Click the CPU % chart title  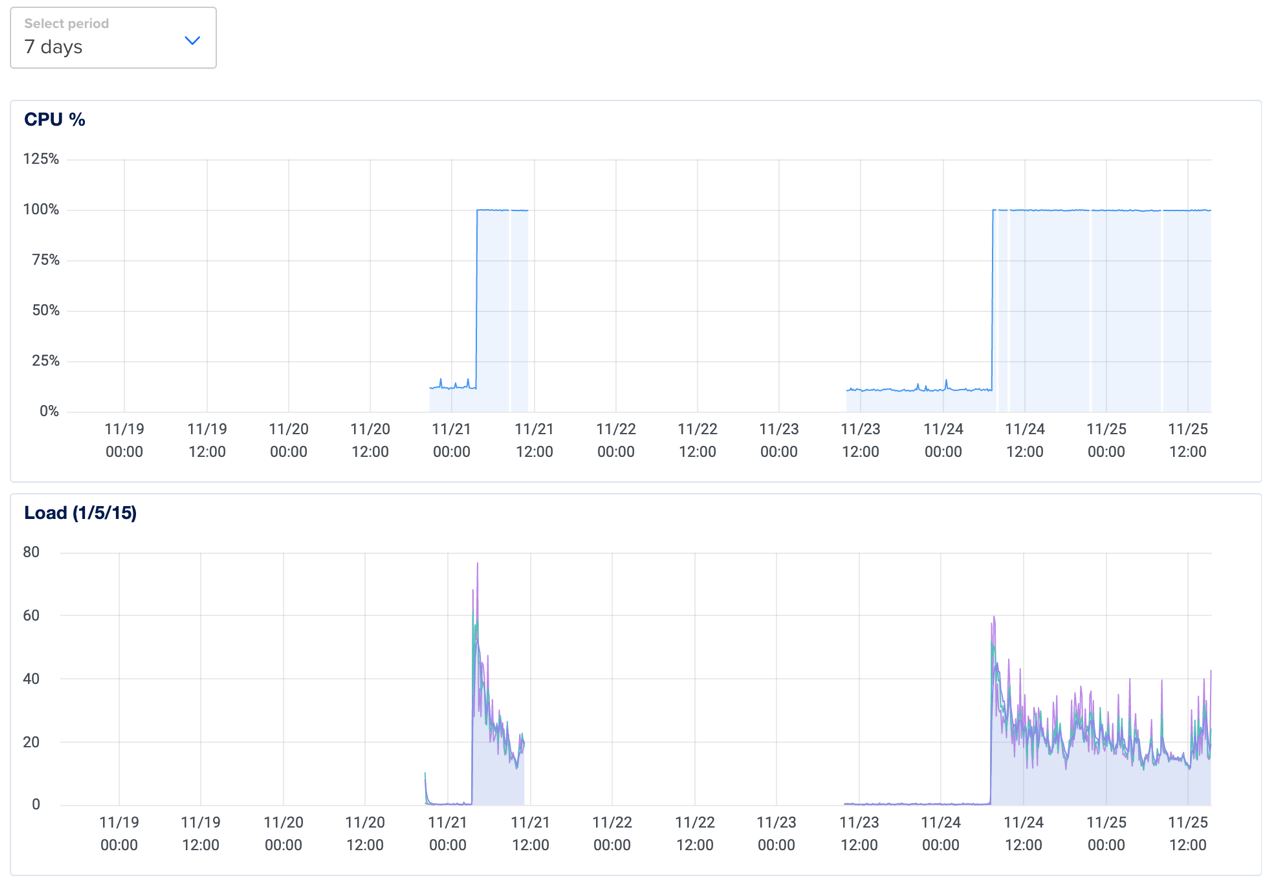click(x=55, y=119)
